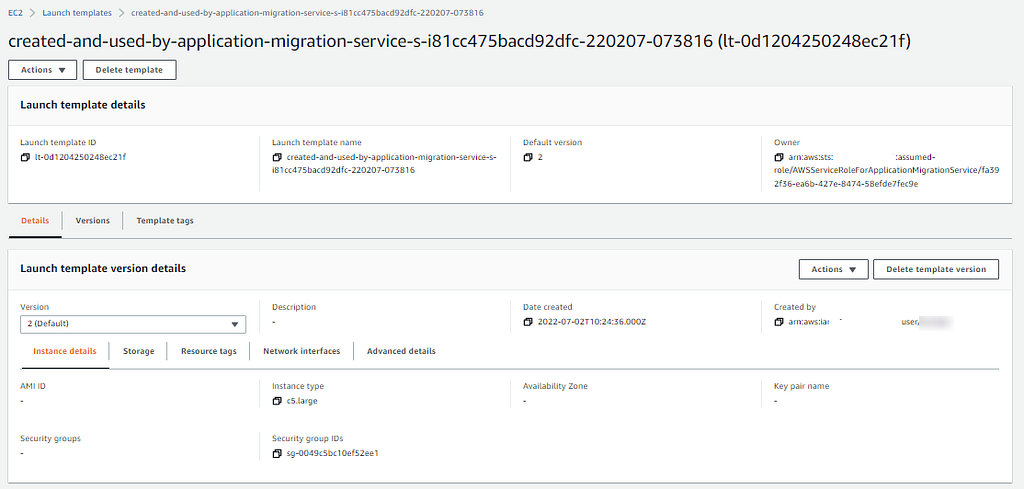Click the Availability Zone label
This screenshot has width=1024, height=489.
(x=555, y=386)
